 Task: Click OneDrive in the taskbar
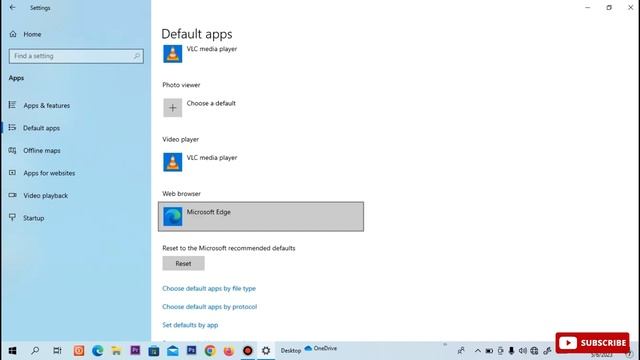point(321,348)
